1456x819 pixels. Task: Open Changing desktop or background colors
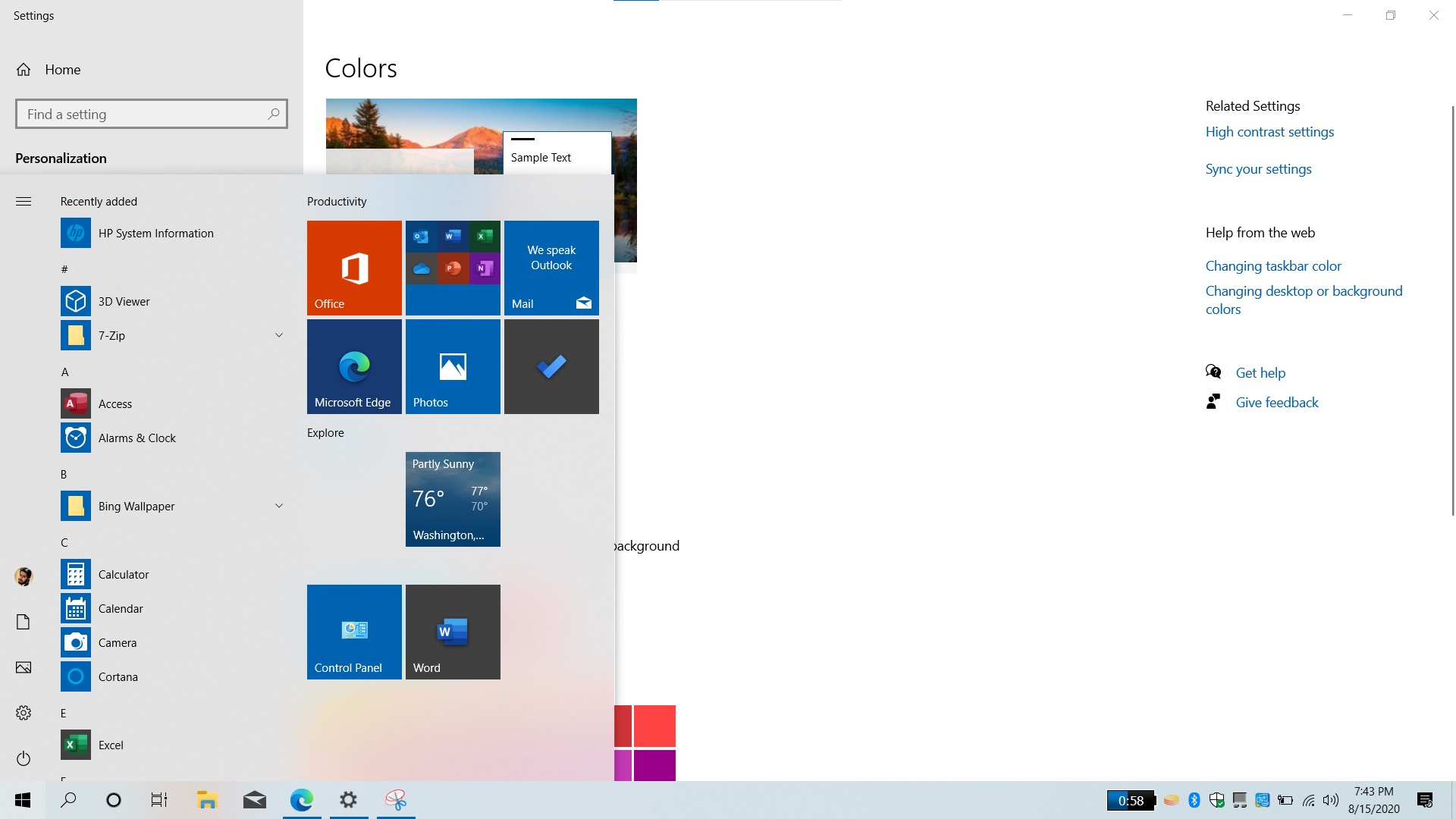(x=1304, y=300)
